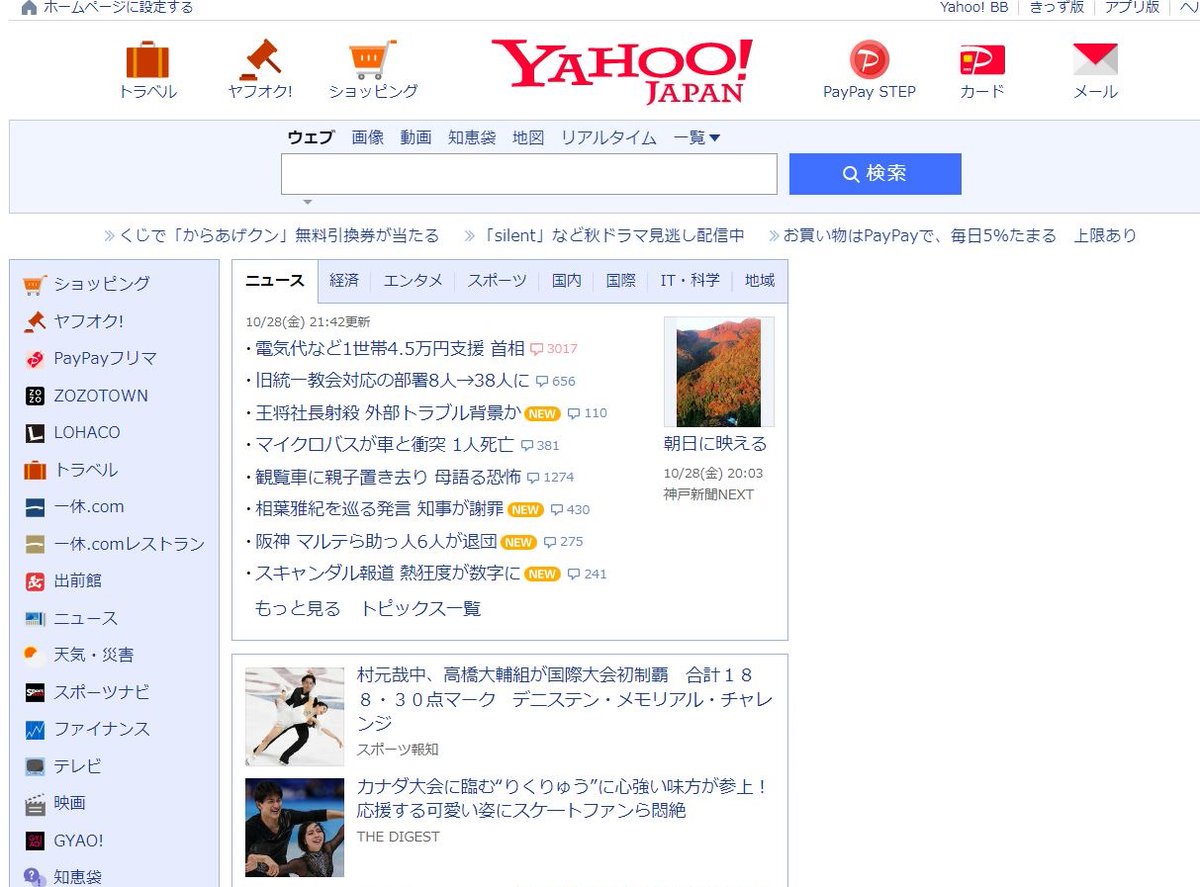This screenshot has width=1200, height=887.
Task: Click sidebar スポーツナビ icon
Action: click(x=35, y=692)
